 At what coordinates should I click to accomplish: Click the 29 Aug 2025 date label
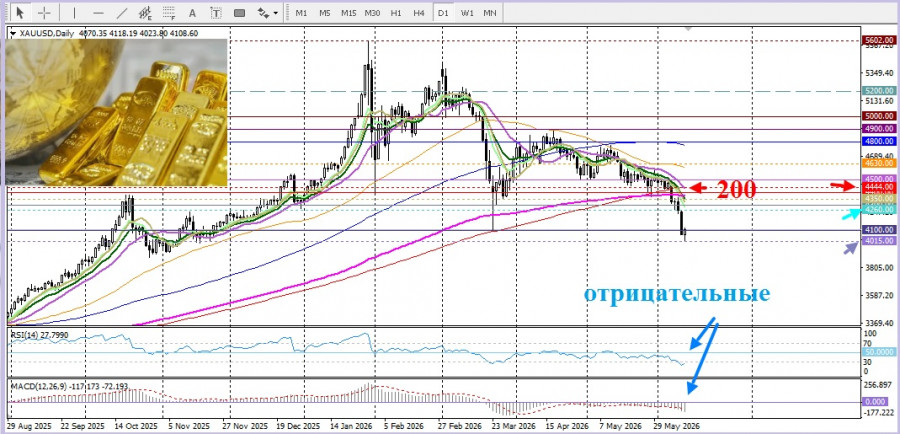tap(28, 428)
